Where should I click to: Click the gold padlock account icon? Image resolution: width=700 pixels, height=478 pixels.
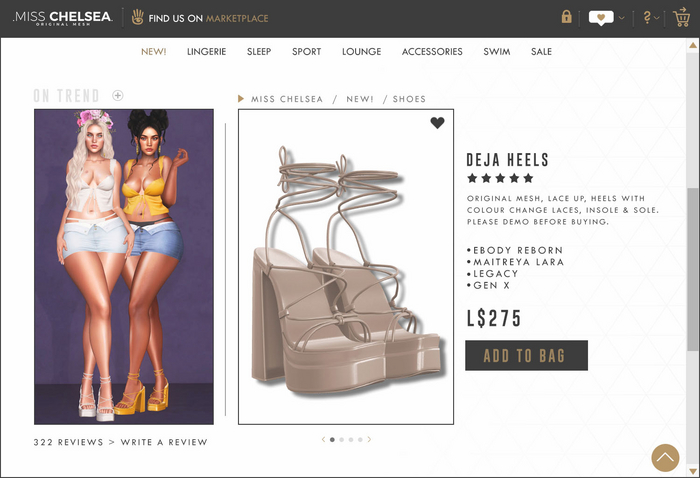point(567,17)
